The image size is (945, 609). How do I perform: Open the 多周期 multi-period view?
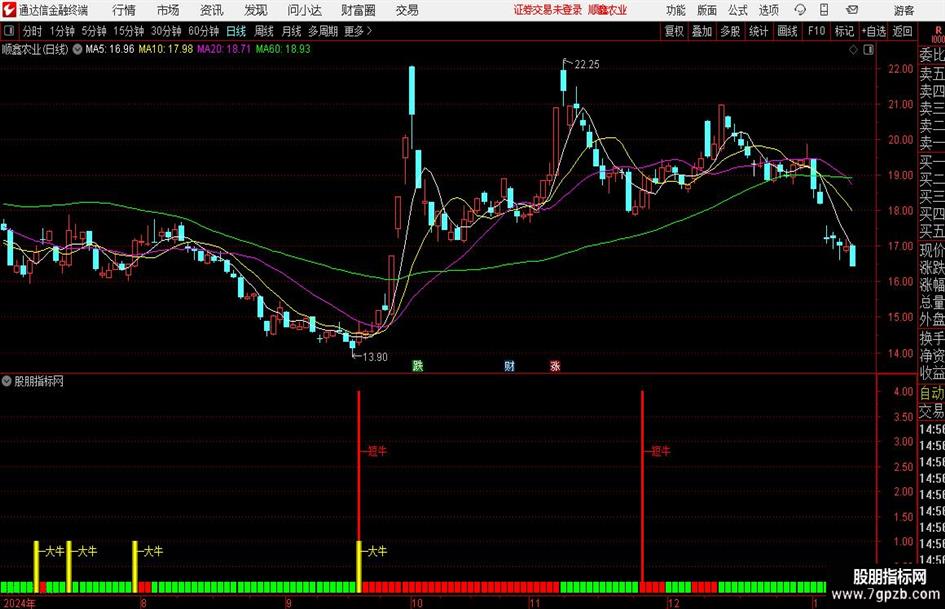(323, 31)
